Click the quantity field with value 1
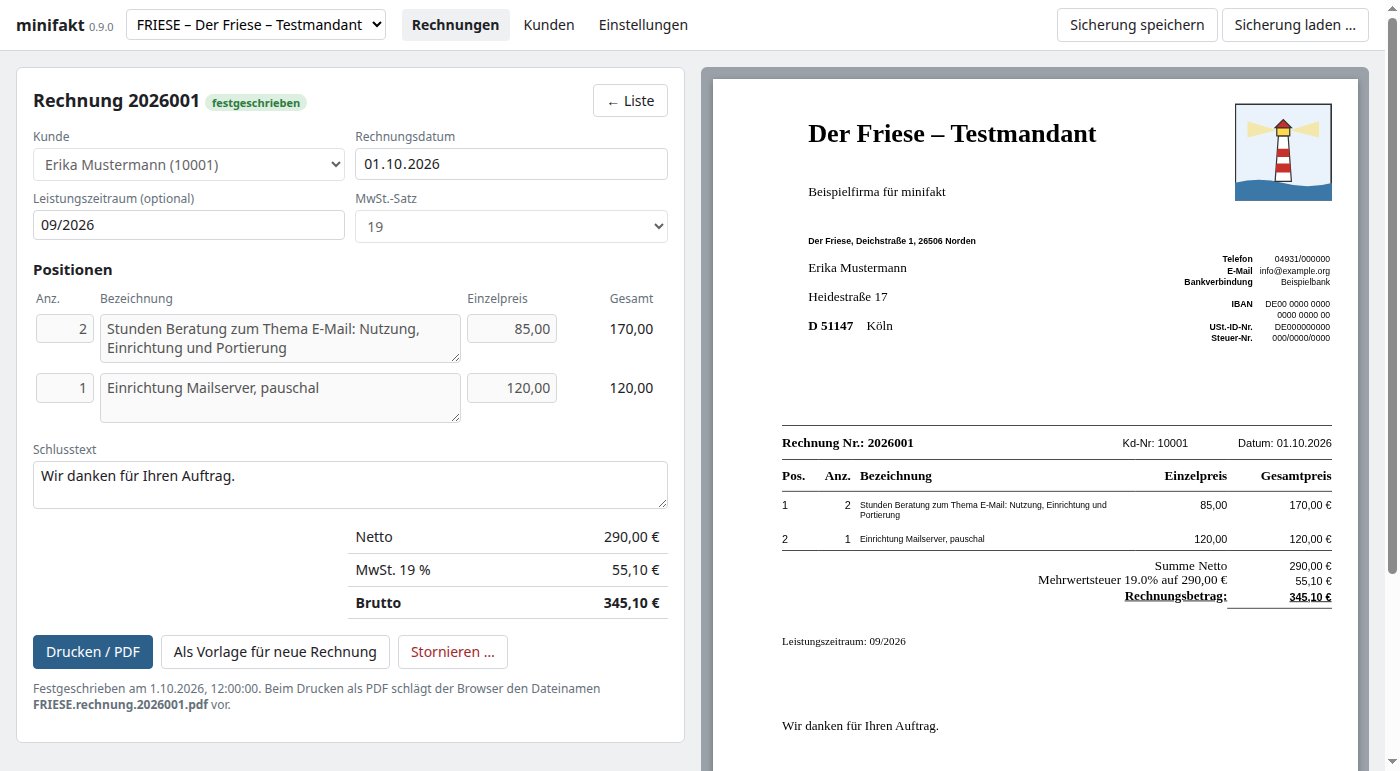The width and height of the screenshot is (1400, 771). 65,388
